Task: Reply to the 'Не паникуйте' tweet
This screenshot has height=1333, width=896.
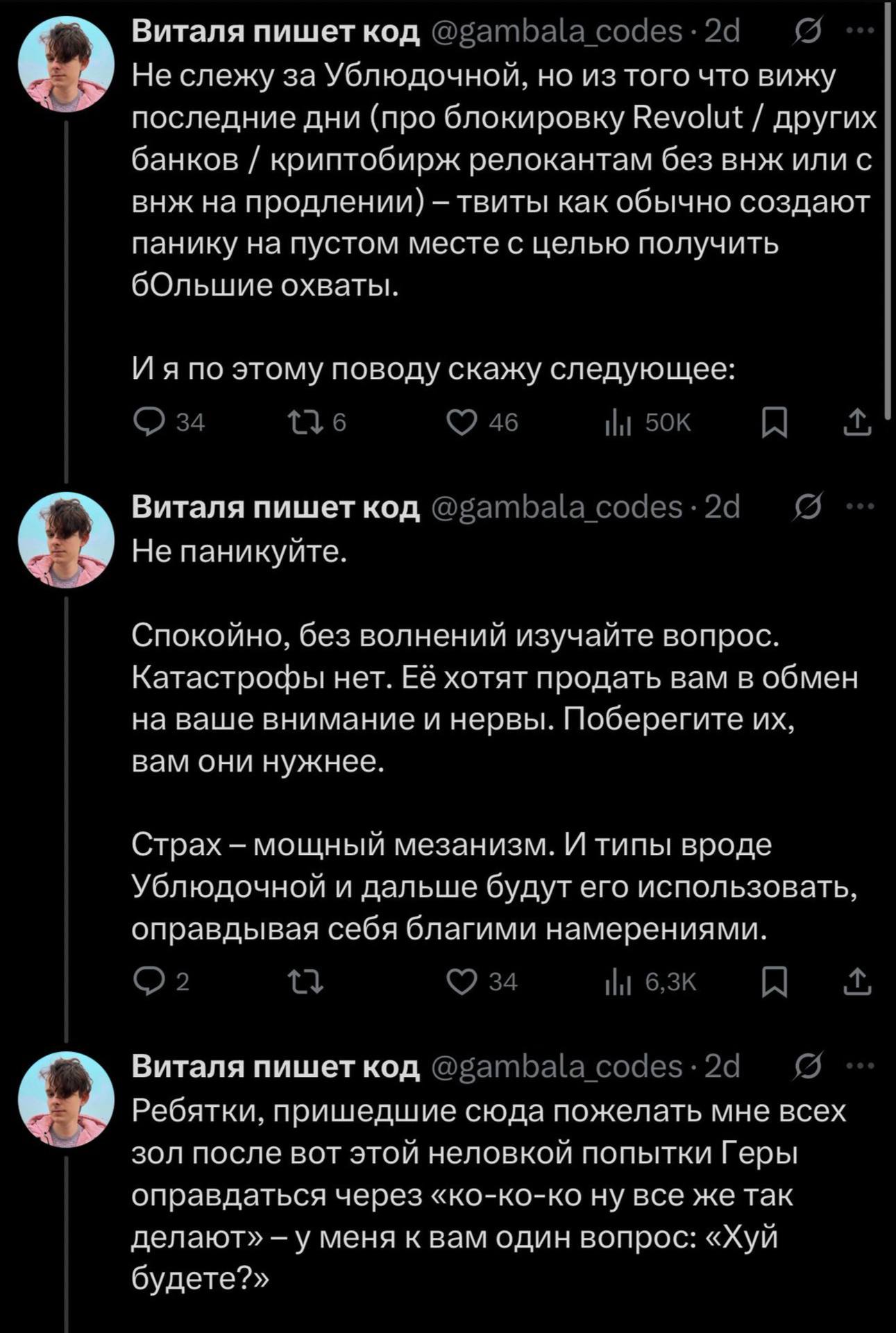Action: coord(161,981)
